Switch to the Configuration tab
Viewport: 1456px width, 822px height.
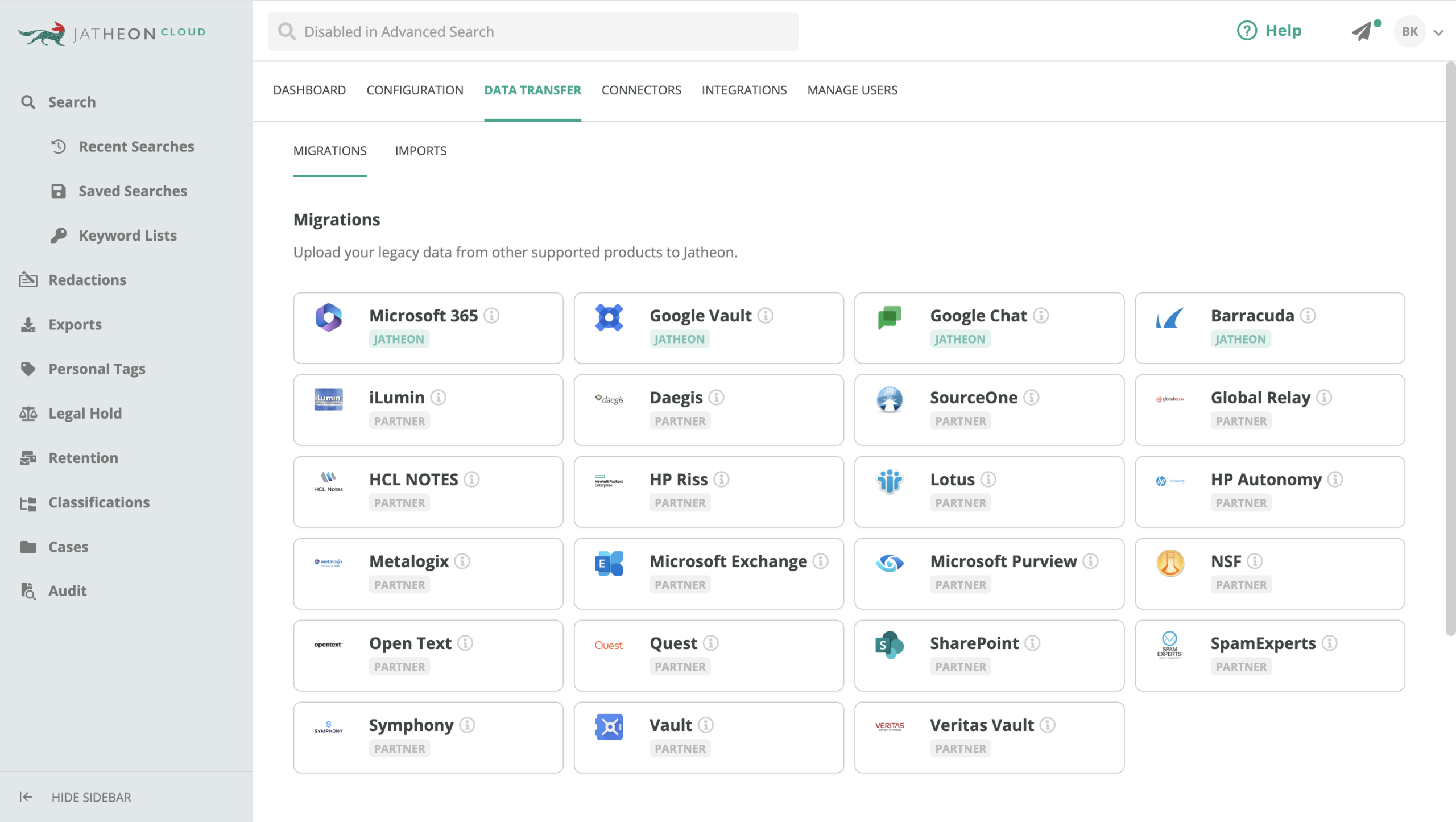click(x=415, y=90)
